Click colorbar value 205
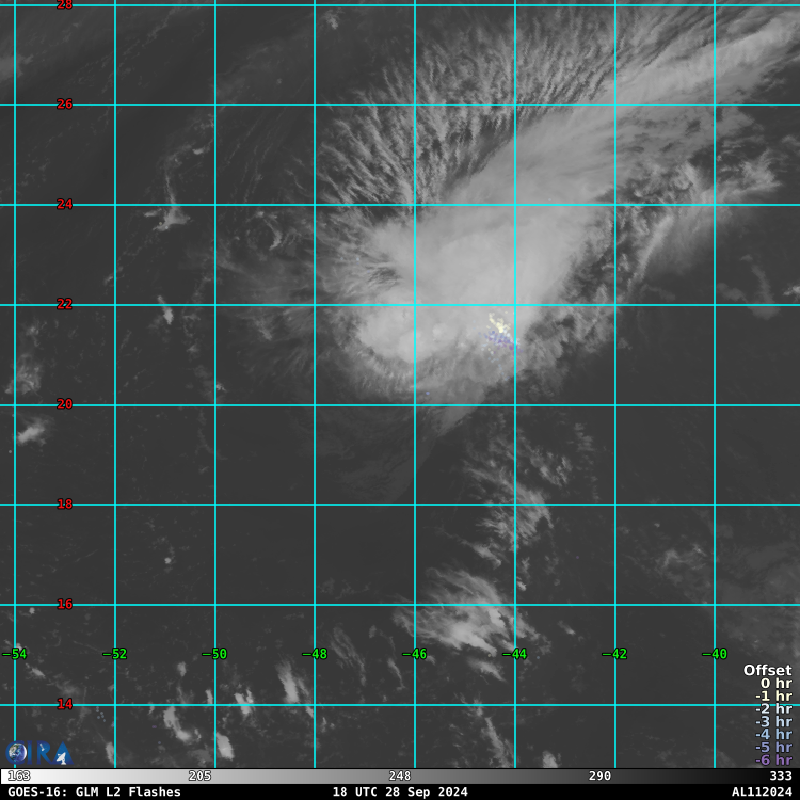The width and height of the screenshot is (800, 800). [199, 776]
